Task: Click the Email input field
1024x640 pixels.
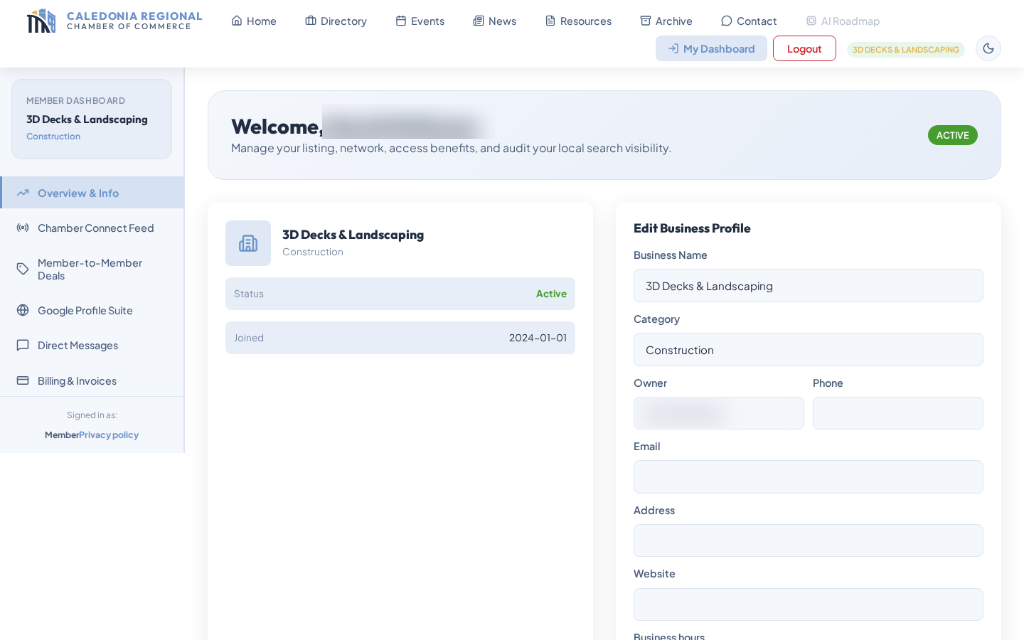Action: [x=808, y=477]
